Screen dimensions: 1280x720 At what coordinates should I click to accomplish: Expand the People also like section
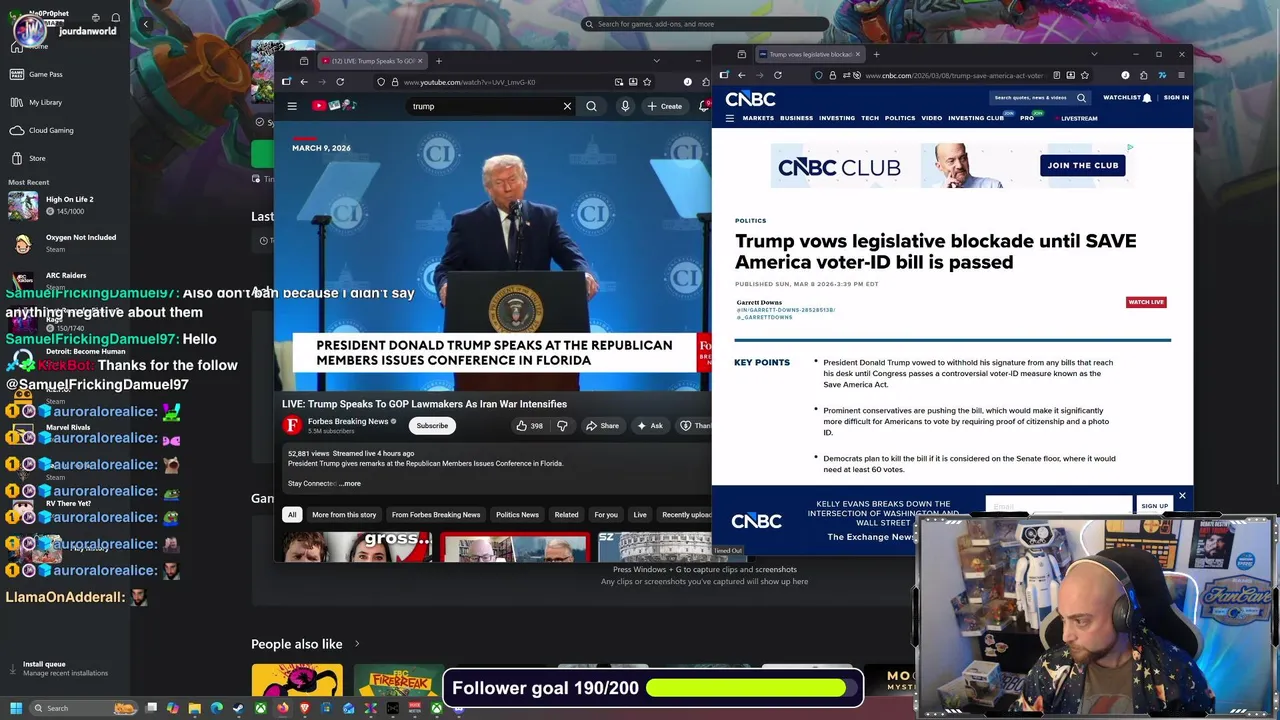click(305, 644)
